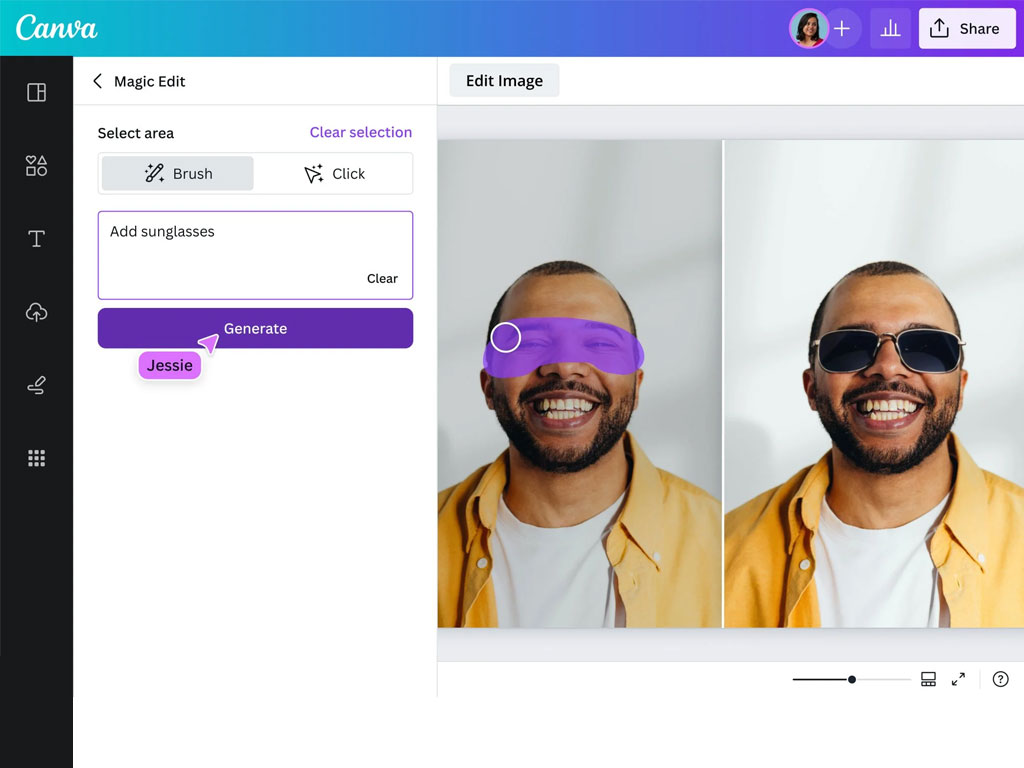Open the Uploads cloud icon
This screenshot has height=768, width=1024.
pos(36,313)
